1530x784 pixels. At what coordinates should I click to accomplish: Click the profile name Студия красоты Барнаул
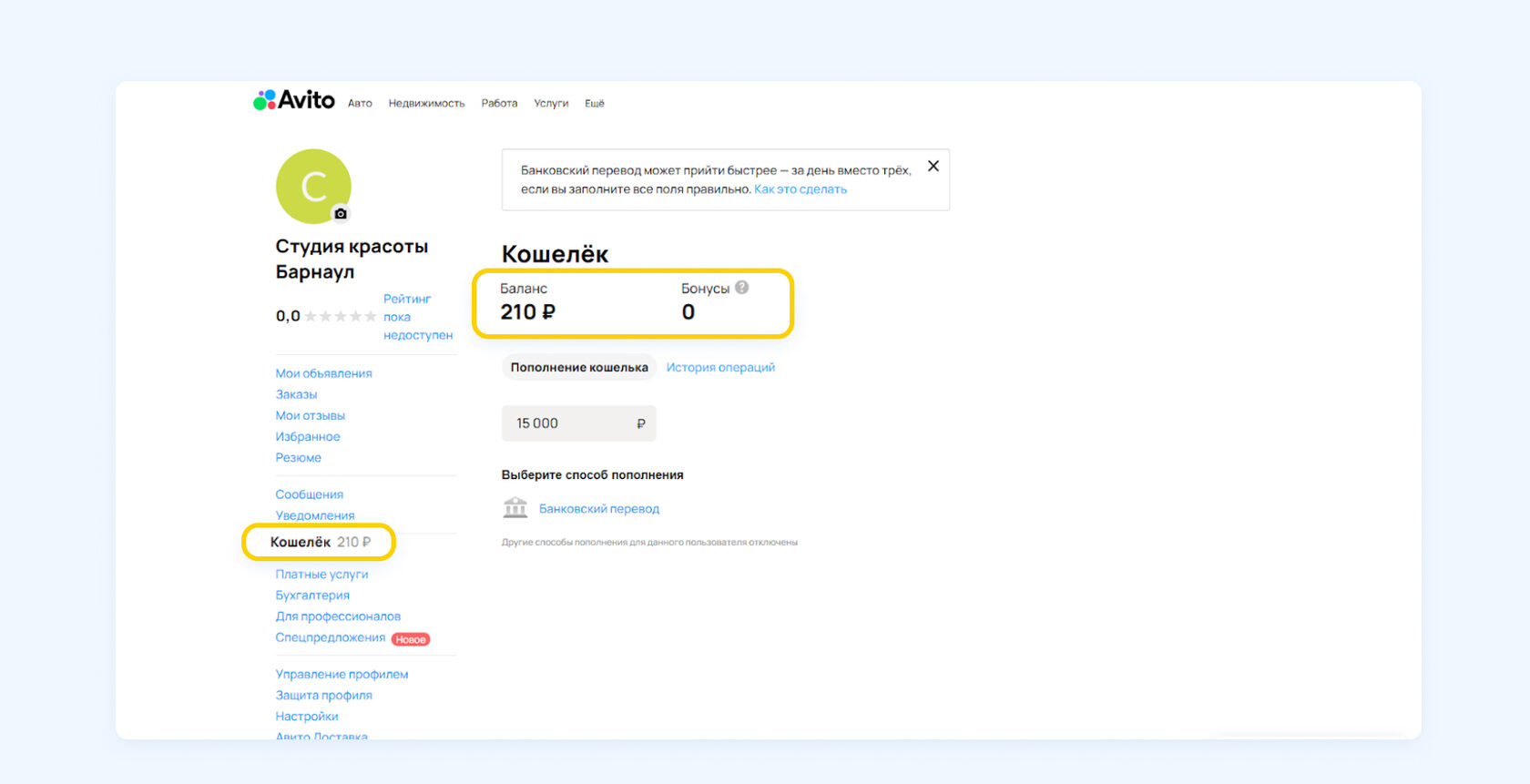coord(352,259)
